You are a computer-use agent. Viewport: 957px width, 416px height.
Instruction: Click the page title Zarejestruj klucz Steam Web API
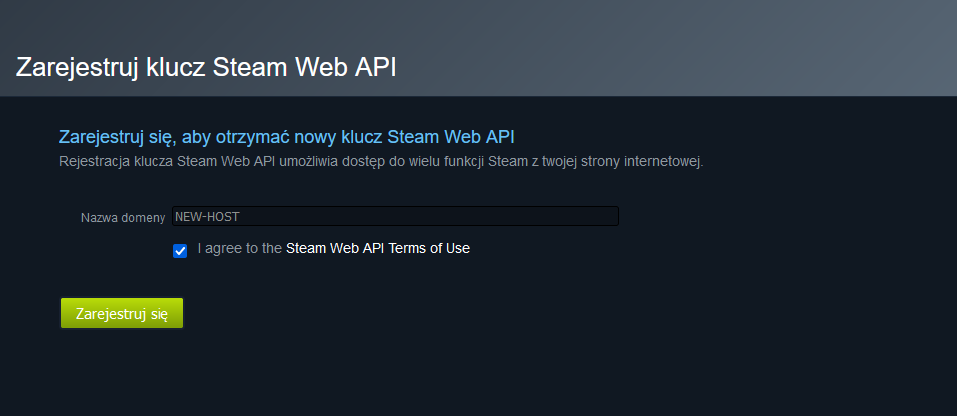tap(206, 67)
